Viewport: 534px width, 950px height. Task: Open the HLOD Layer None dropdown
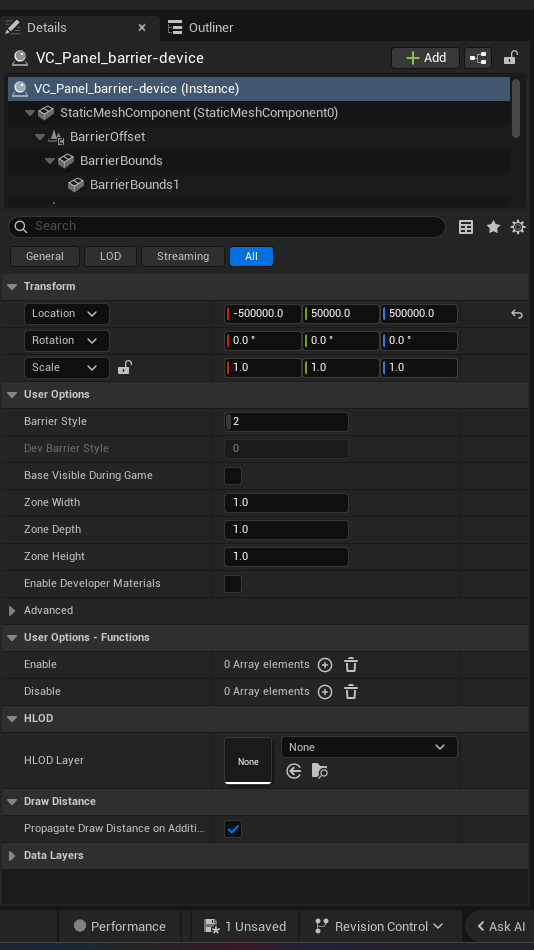[369, 748]
